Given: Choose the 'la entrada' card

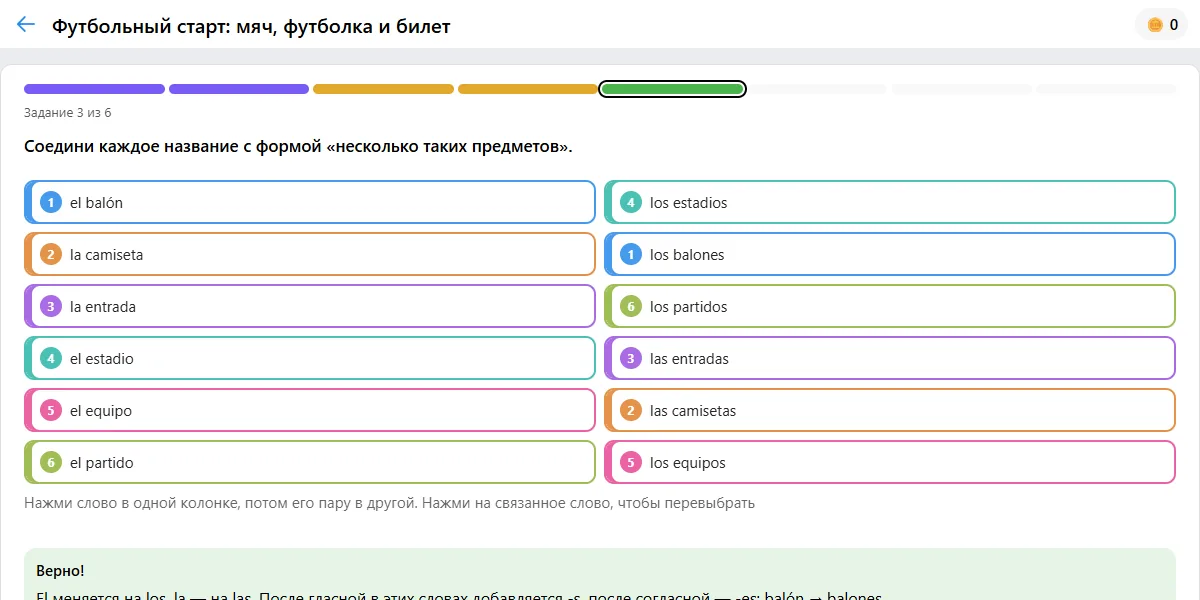Looking at the screenshot, I should tap(310, 306).
